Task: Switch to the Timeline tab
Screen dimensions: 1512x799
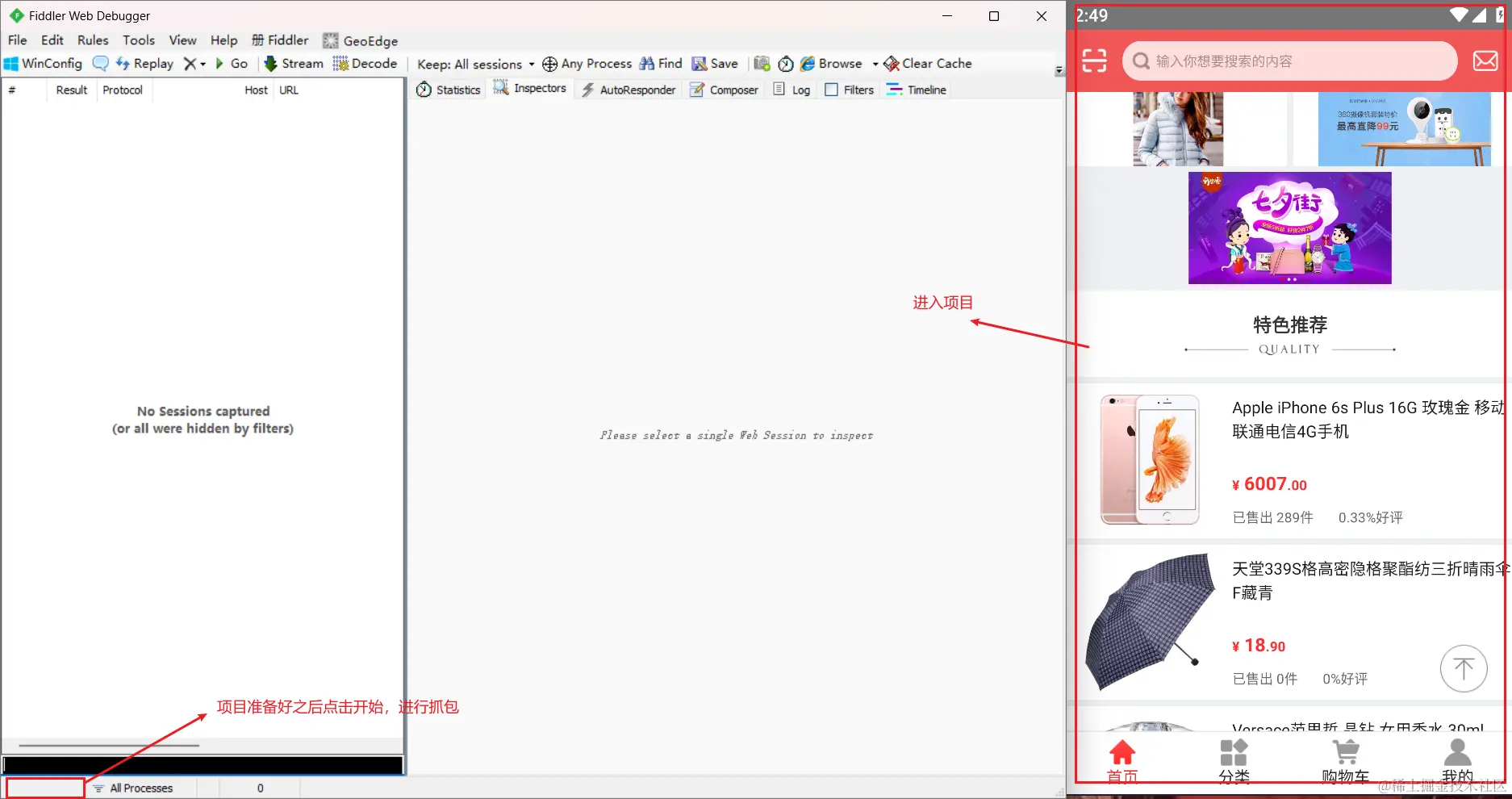Action: (916, 90)
